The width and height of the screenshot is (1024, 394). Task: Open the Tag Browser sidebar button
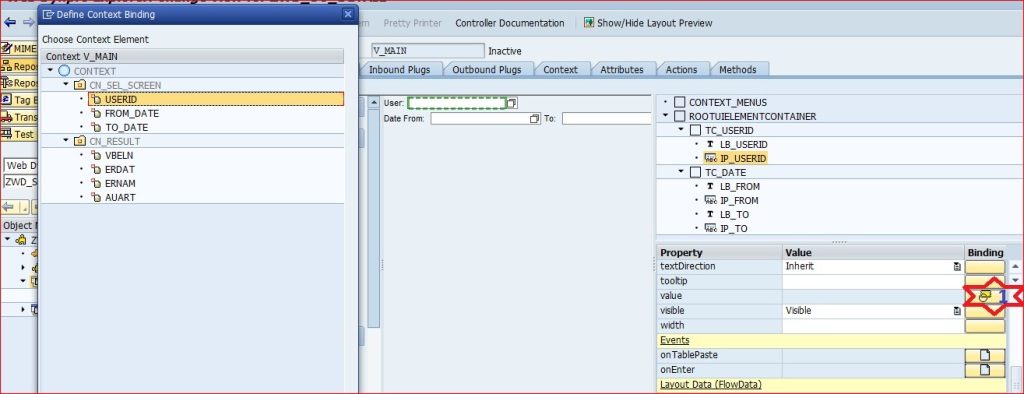click(x=19, y=100)
